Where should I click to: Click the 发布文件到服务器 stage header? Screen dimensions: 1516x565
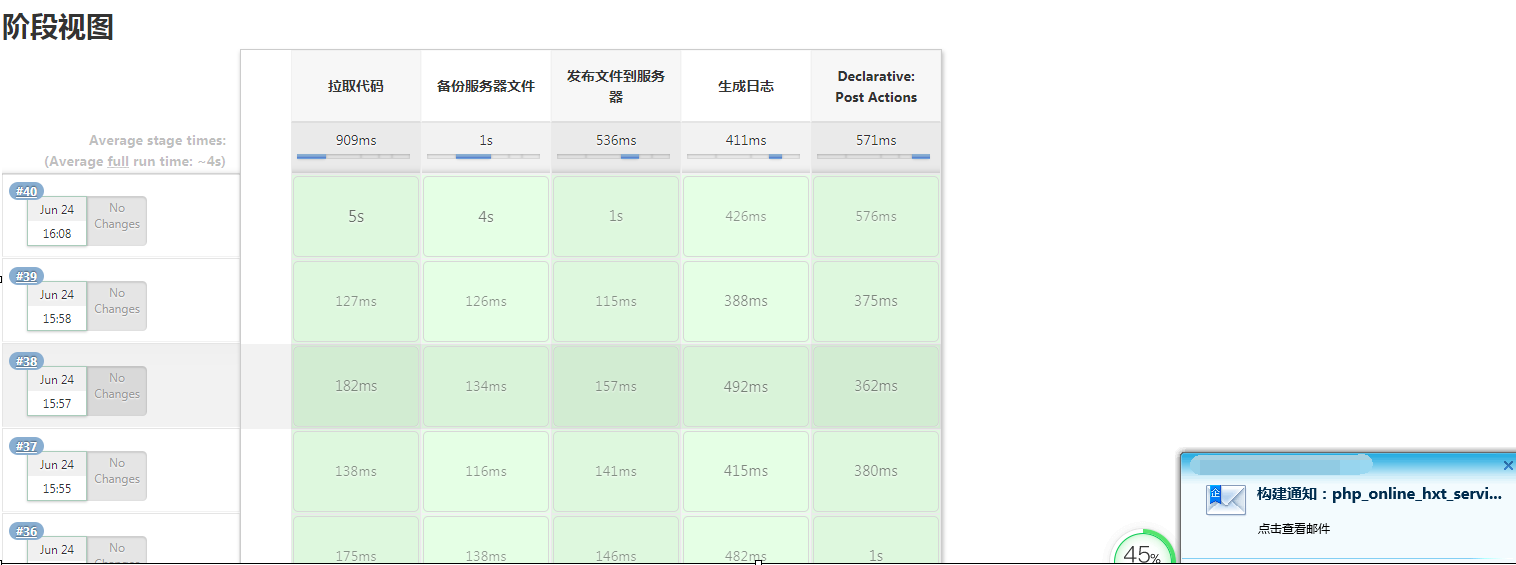(x=616, y=86)
